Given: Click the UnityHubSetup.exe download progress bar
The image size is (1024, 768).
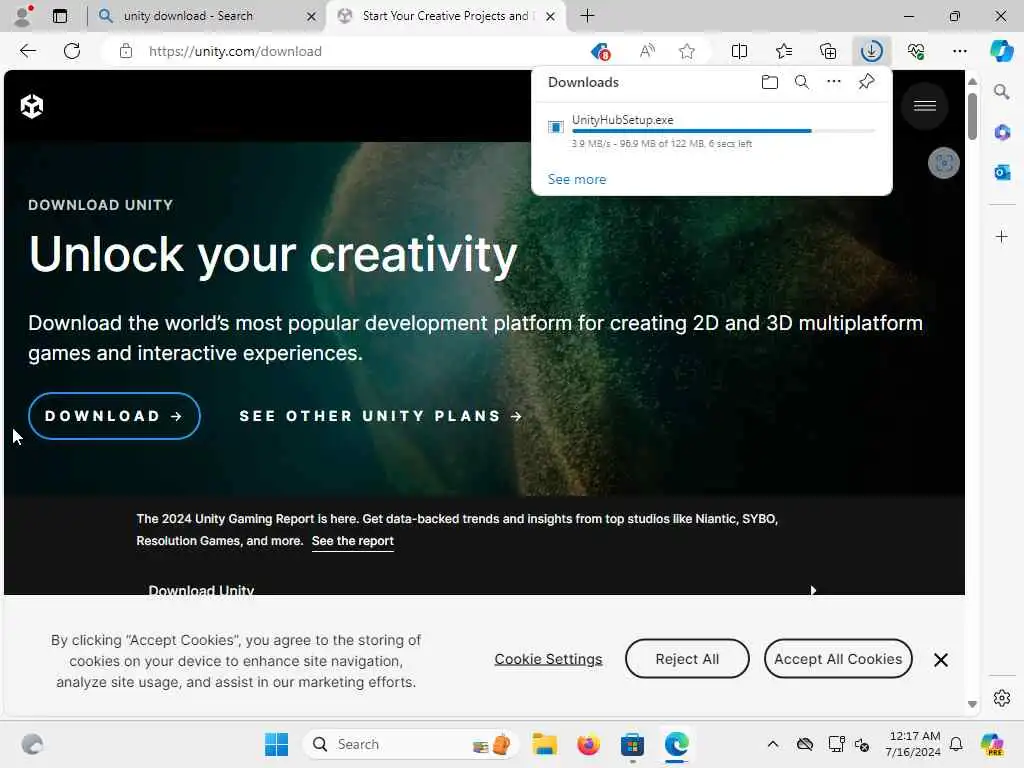Looking at the screenshot, I should click(724, 131).
